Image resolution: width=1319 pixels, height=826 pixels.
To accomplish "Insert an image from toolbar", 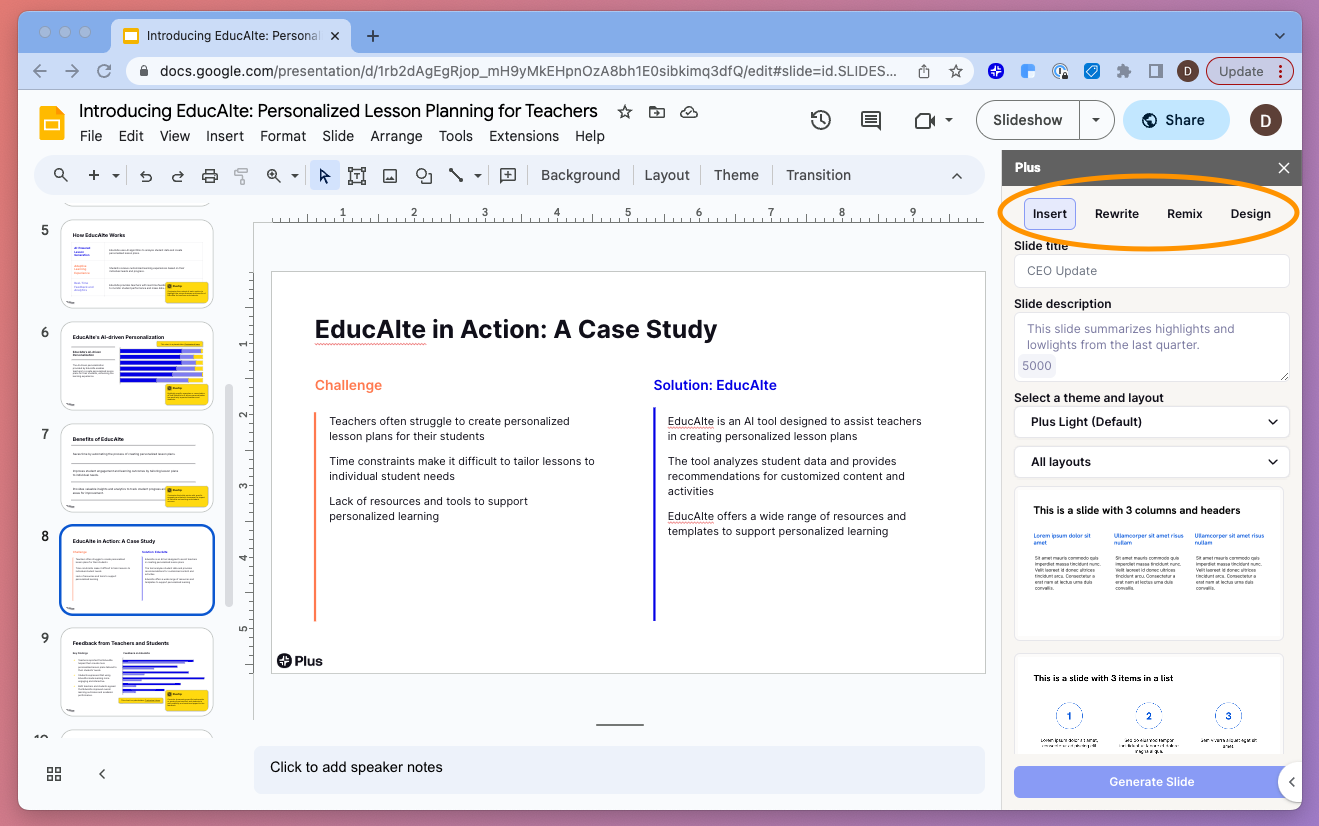I will [x=390, y=175].
